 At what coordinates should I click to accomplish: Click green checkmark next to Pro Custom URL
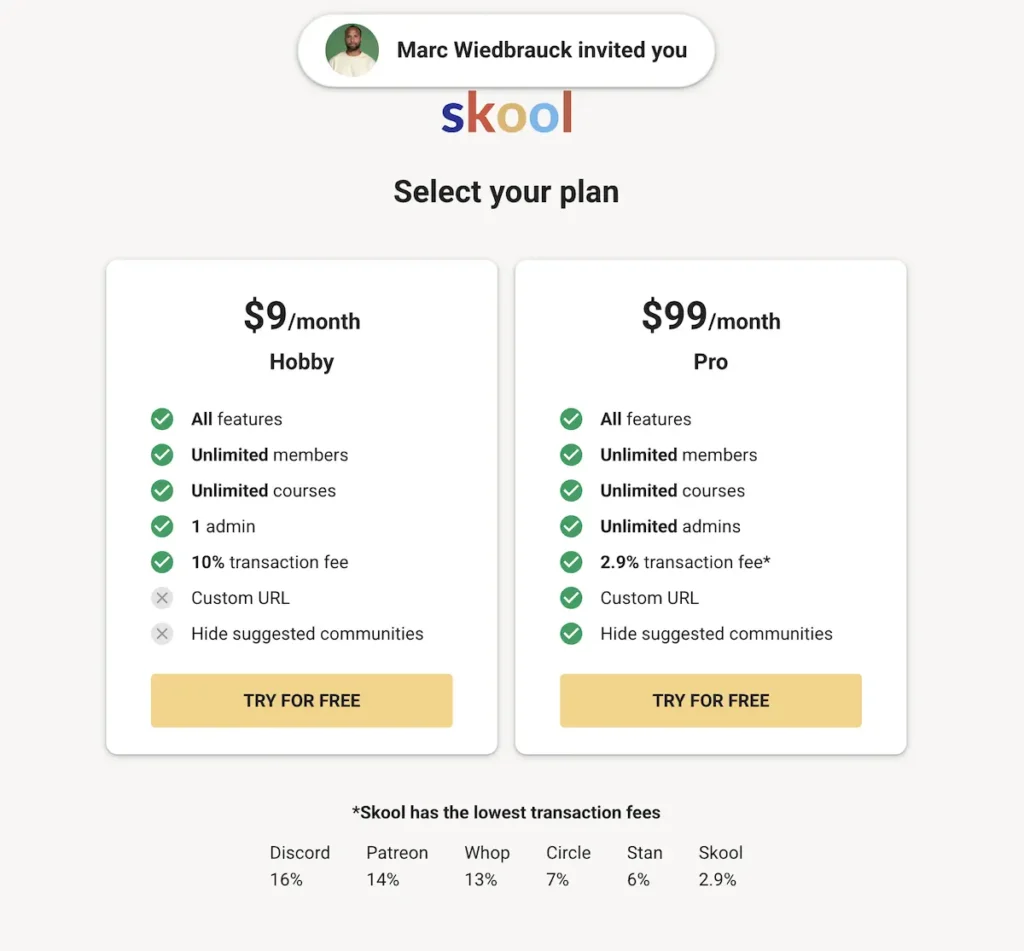point(571,598)
